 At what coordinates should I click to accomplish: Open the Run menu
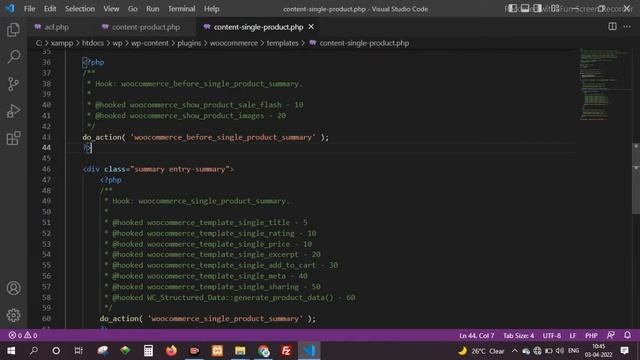pyautogui.click(x=153, y=9)
